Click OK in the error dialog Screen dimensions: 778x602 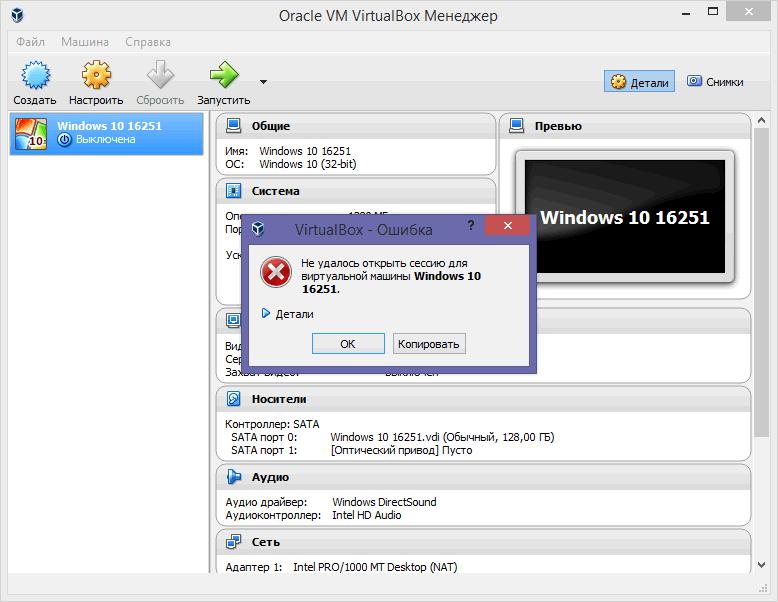[348, 343]
